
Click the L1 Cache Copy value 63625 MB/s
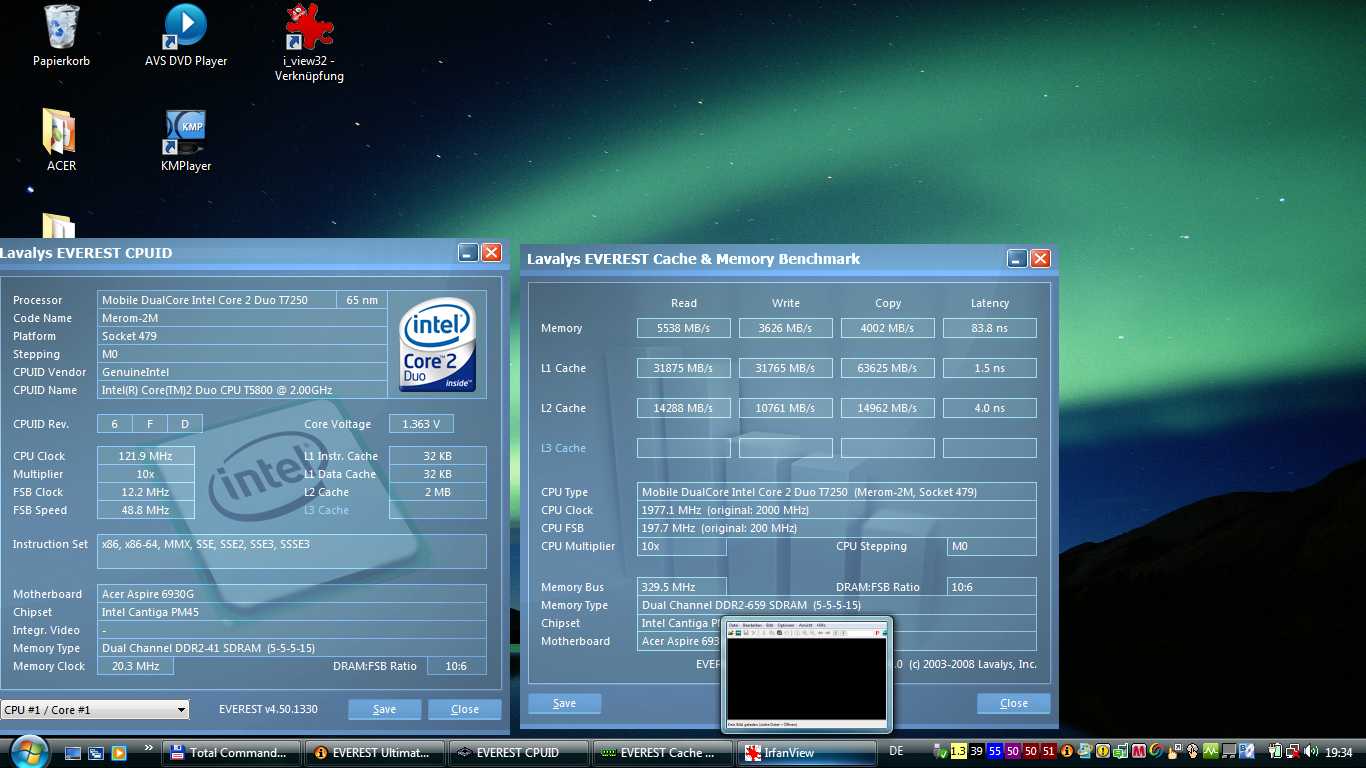click(888, 368)
